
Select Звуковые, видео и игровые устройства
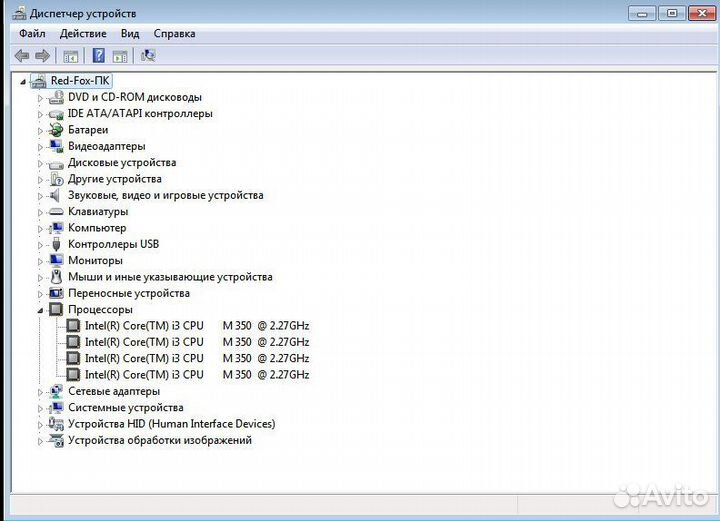[x=165, y=196]
